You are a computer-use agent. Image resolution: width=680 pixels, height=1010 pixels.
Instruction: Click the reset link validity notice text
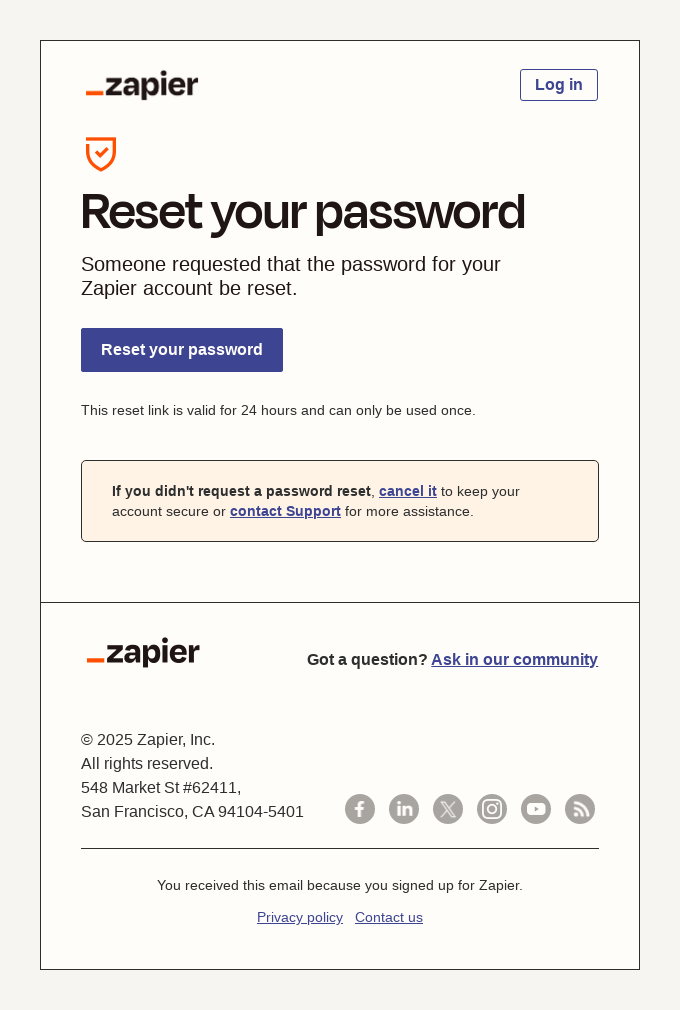point(278,410)
